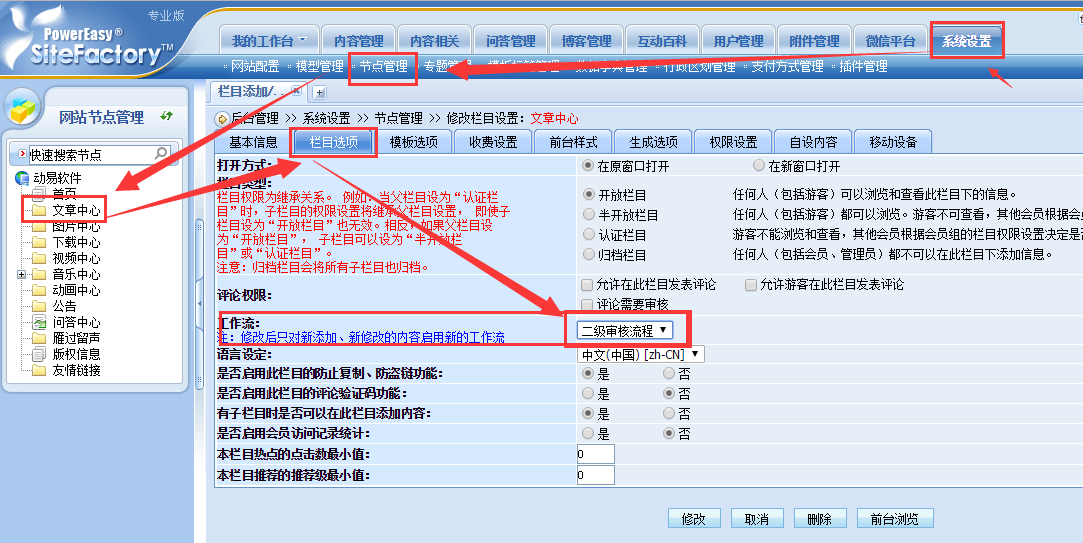This screenshot has height=543, width=1083.
Task: Click the 版权信息 page icon
Action: (x=39, y=354)
